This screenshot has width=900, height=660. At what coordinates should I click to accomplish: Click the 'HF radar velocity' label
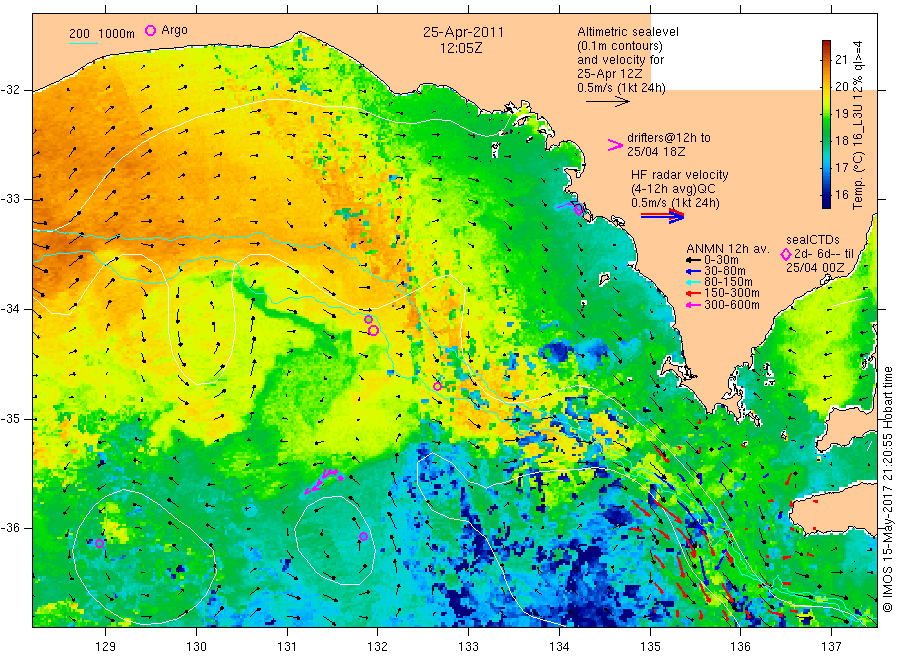click(680, 174)
